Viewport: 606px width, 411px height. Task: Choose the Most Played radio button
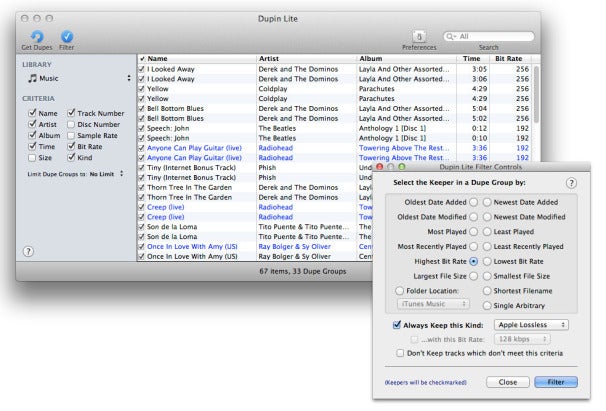tap(473, 232)
